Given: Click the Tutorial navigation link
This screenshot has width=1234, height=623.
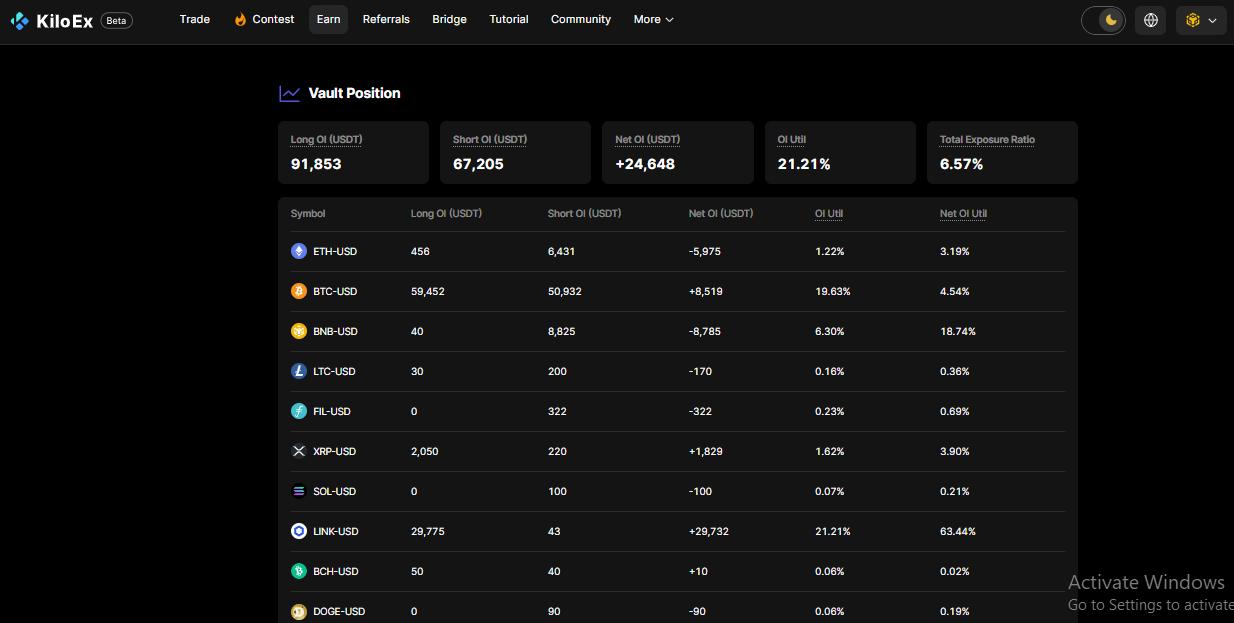Looking at the screenshot, I should tap(509, 19).
